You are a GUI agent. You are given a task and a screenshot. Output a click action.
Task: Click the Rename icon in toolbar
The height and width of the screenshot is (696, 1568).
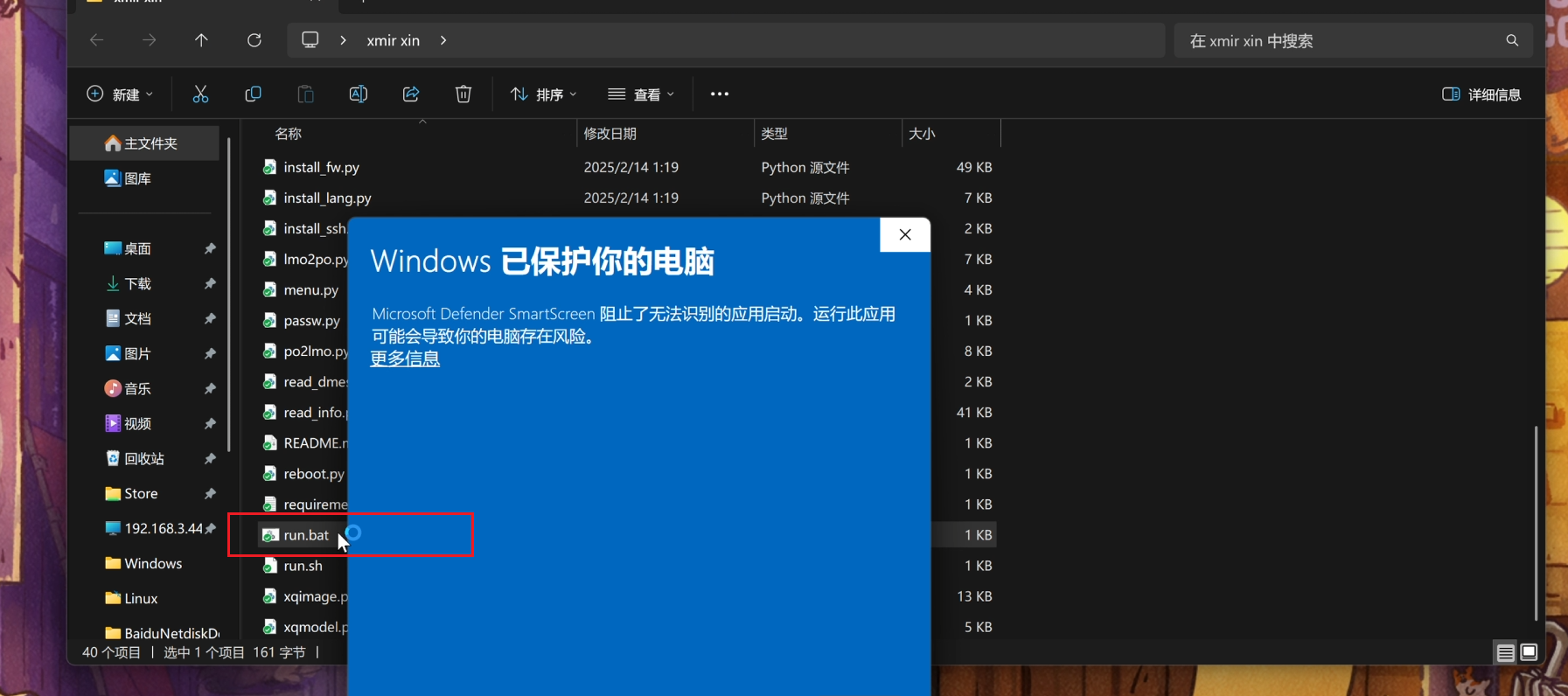[358, 94]
